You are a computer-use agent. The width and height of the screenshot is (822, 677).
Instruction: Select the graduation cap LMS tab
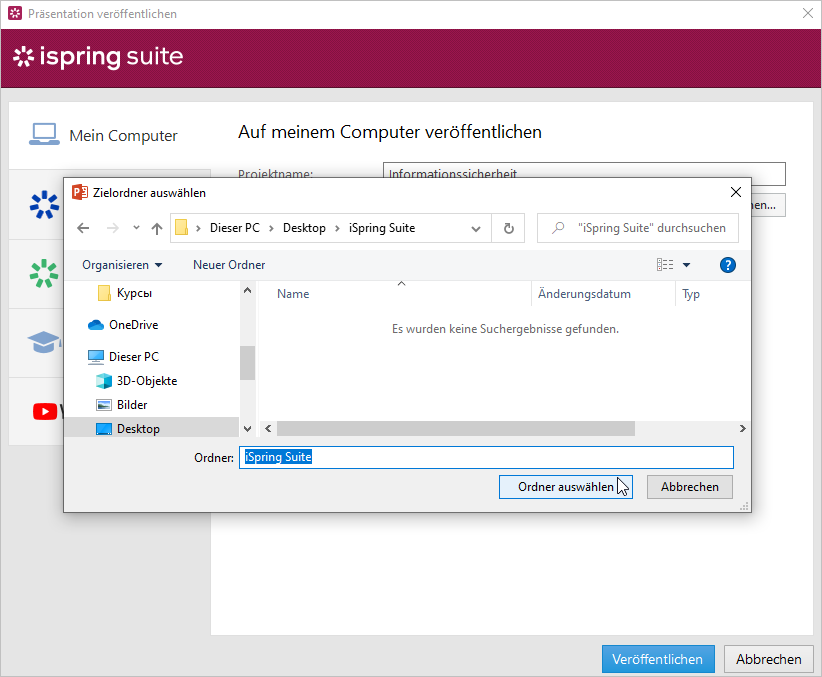pos(44,342)
